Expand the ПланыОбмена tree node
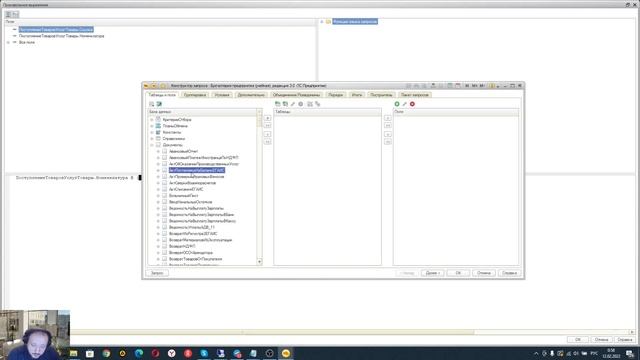Screen dimensions: 640x360 pyautogui.click(x=152, y=126)
